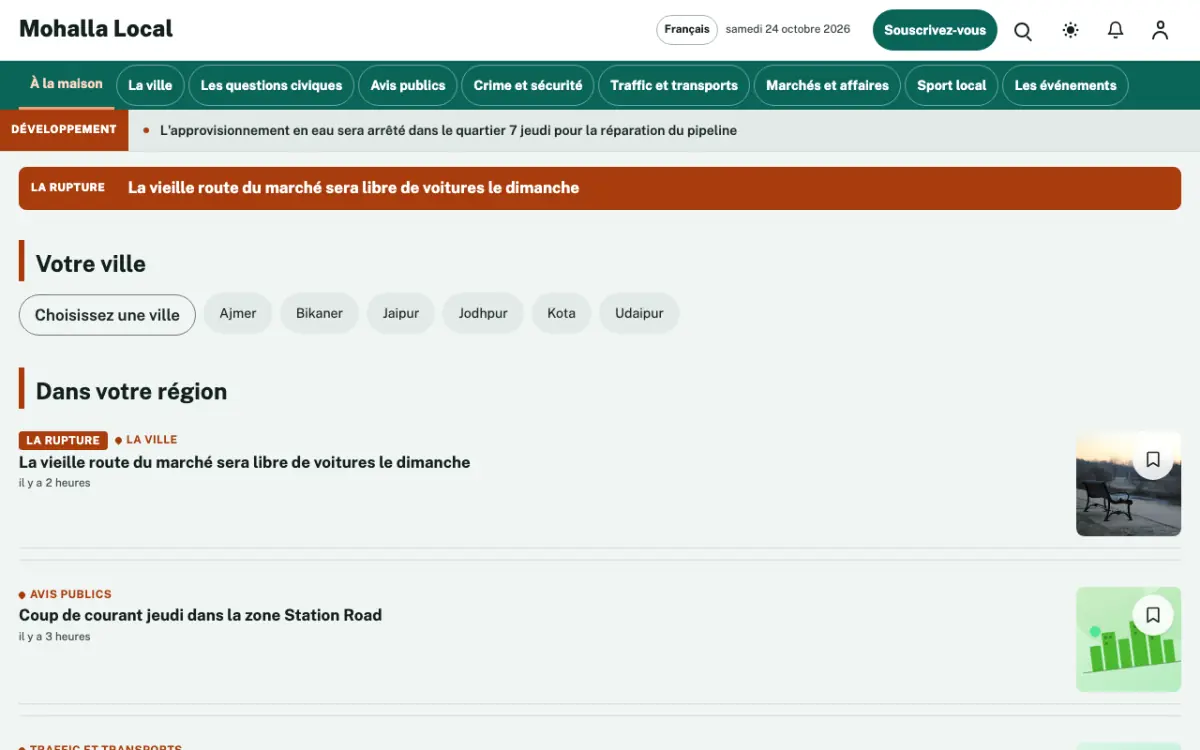Viewport: 1200px width, 750px height.
Task: Open the green bar chart thumbnail
Action: click(1128, 640)
